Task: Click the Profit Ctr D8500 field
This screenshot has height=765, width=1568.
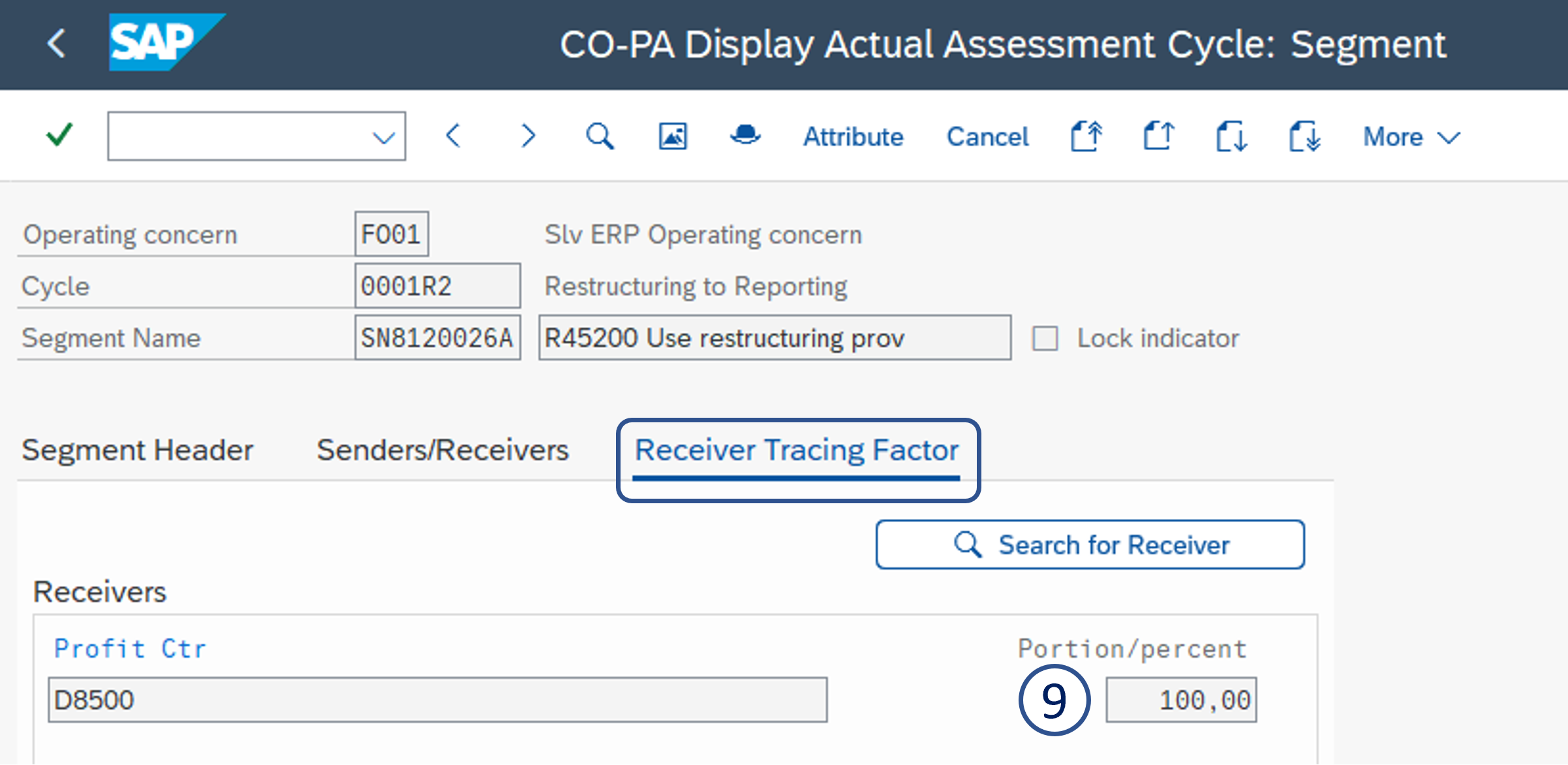Action: 437,700
